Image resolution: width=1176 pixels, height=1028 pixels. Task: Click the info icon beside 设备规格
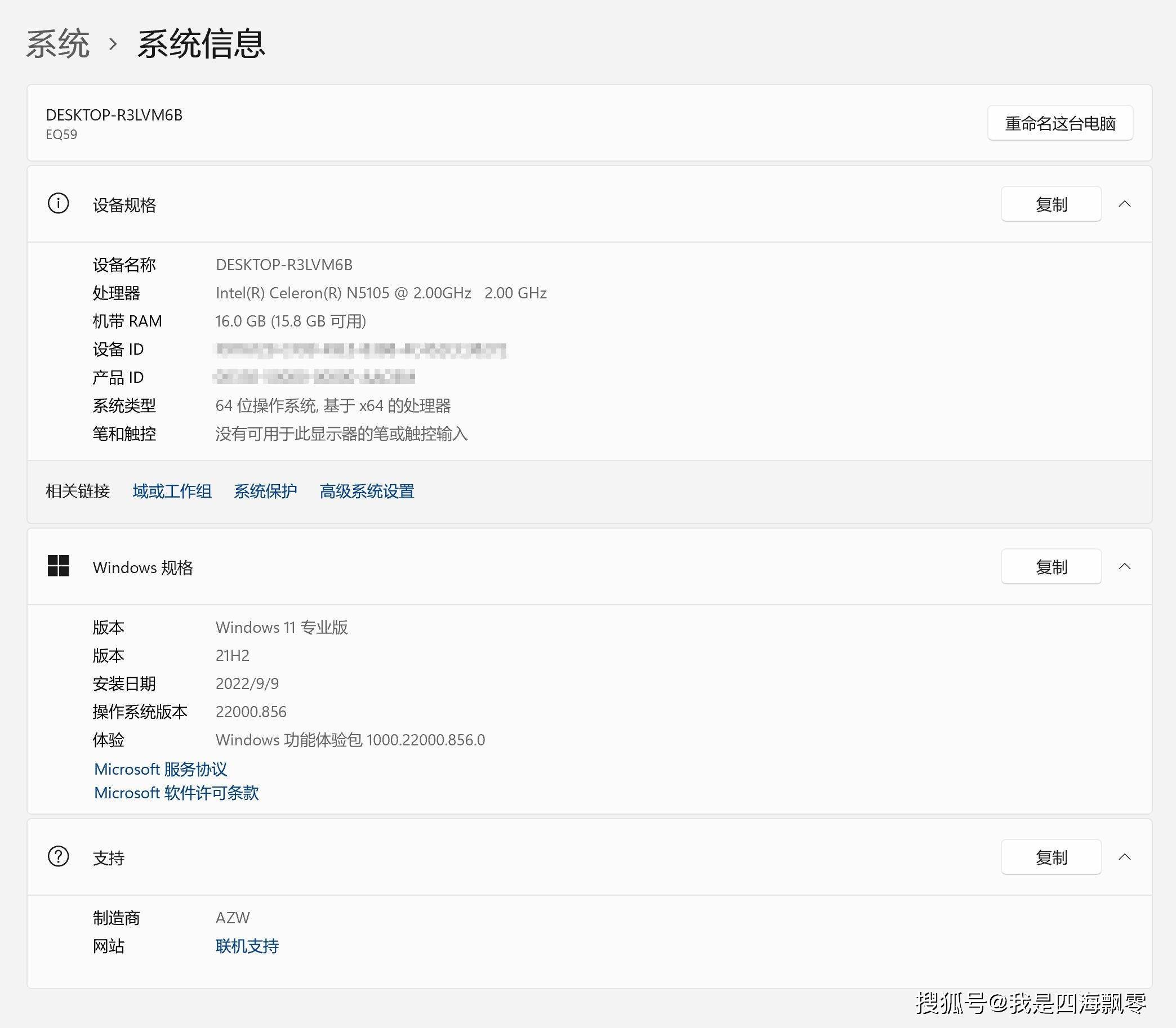(58, 204)
